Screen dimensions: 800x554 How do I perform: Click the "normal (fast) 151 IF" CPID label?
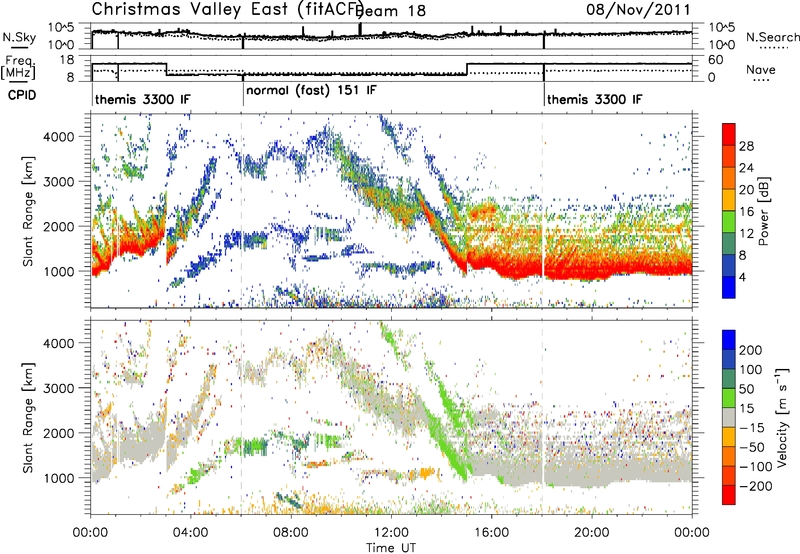pos(311,91)
